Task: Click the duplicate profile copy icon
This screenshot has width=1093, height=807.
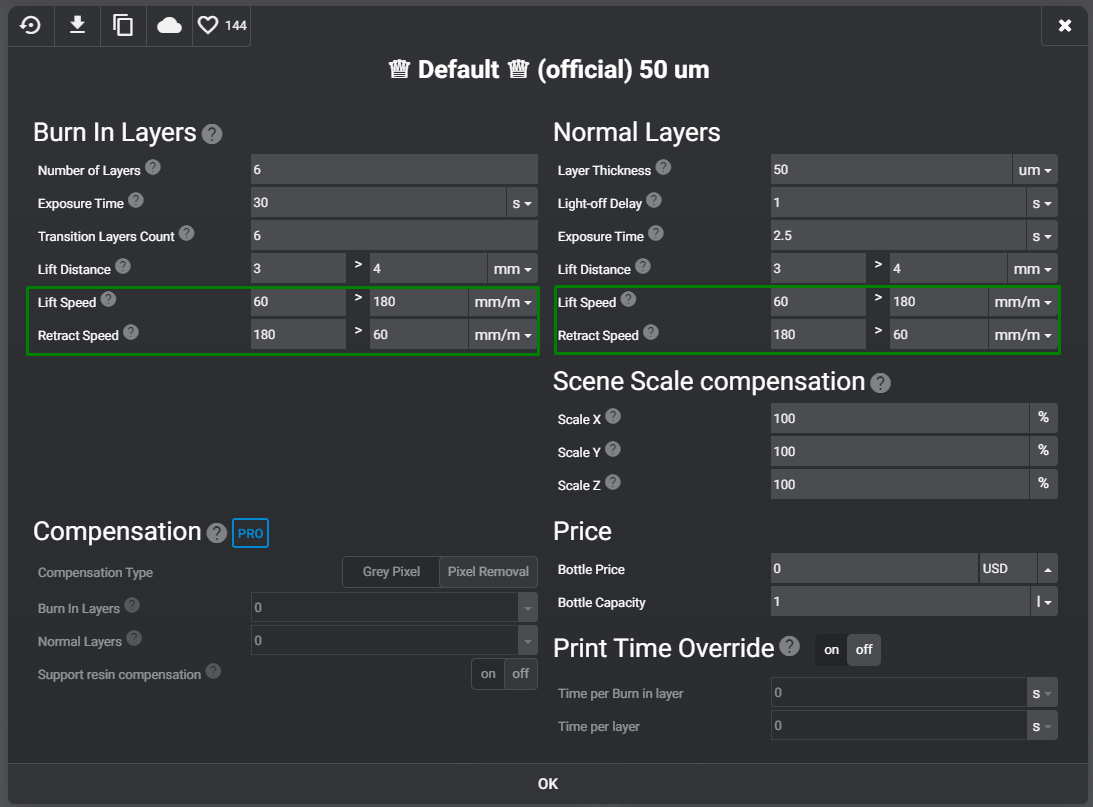Action: point(123,25)
